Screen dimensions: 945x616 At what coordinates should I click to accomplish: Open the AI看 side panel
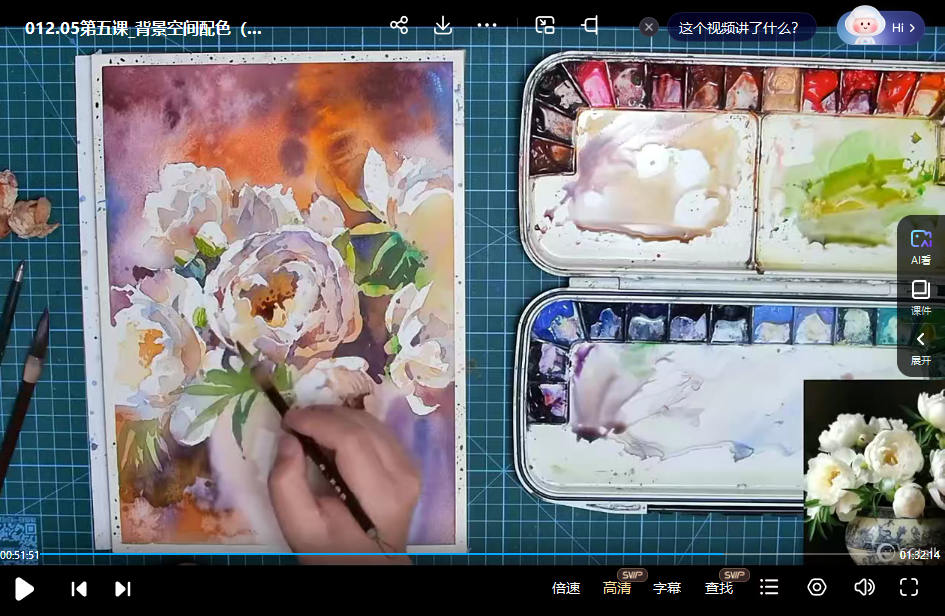coord(920,246)
